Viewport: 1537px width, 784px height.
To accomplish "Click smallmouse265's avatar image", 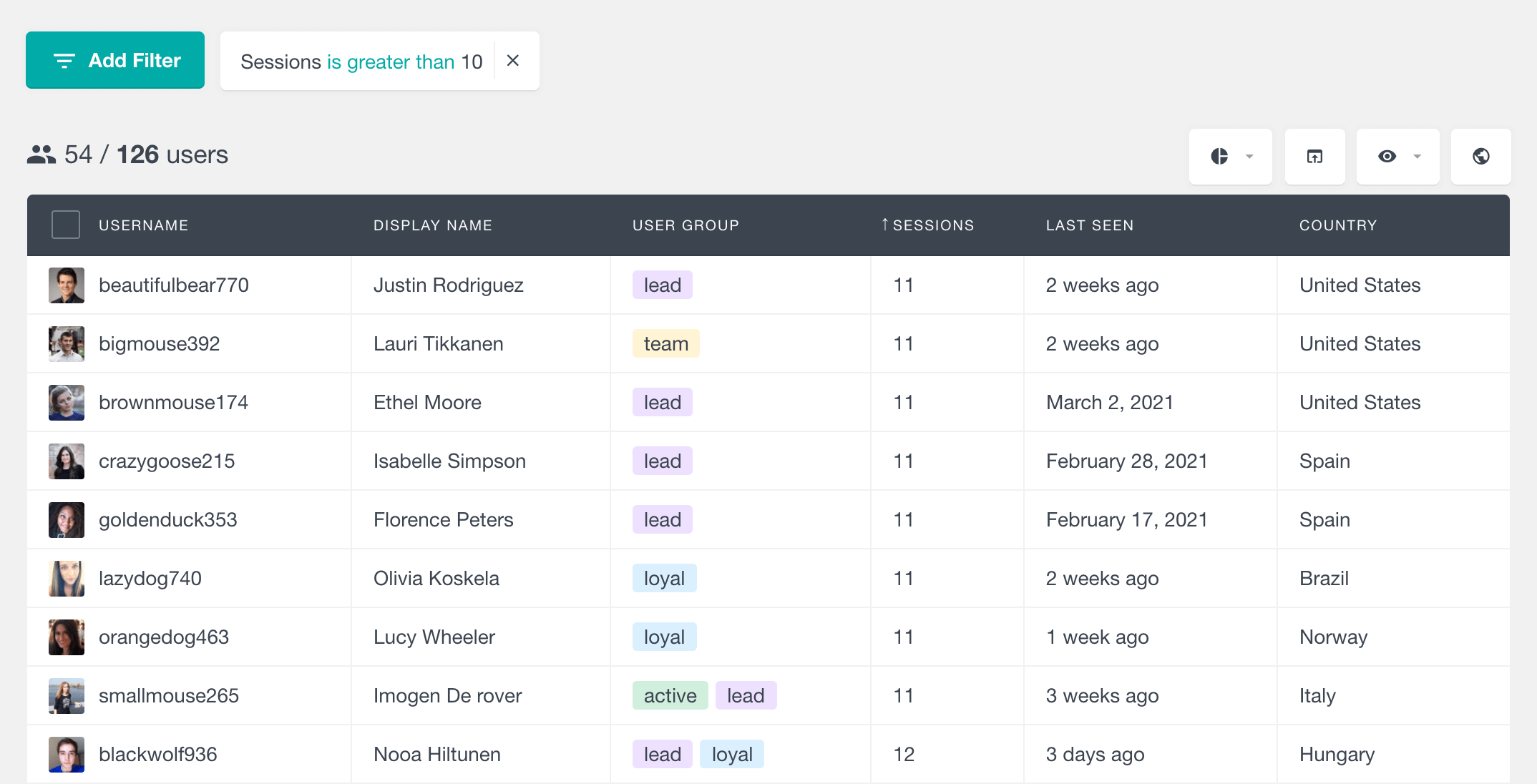I will click(67, 696).
